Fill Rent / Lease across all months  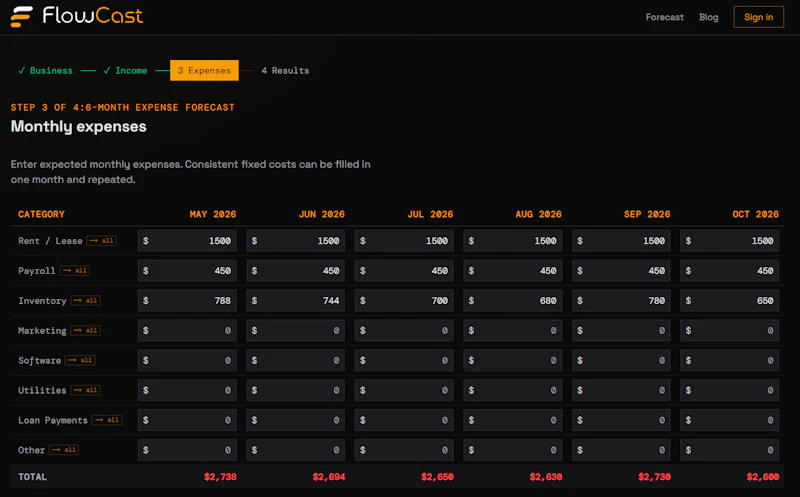coord(102,240)
